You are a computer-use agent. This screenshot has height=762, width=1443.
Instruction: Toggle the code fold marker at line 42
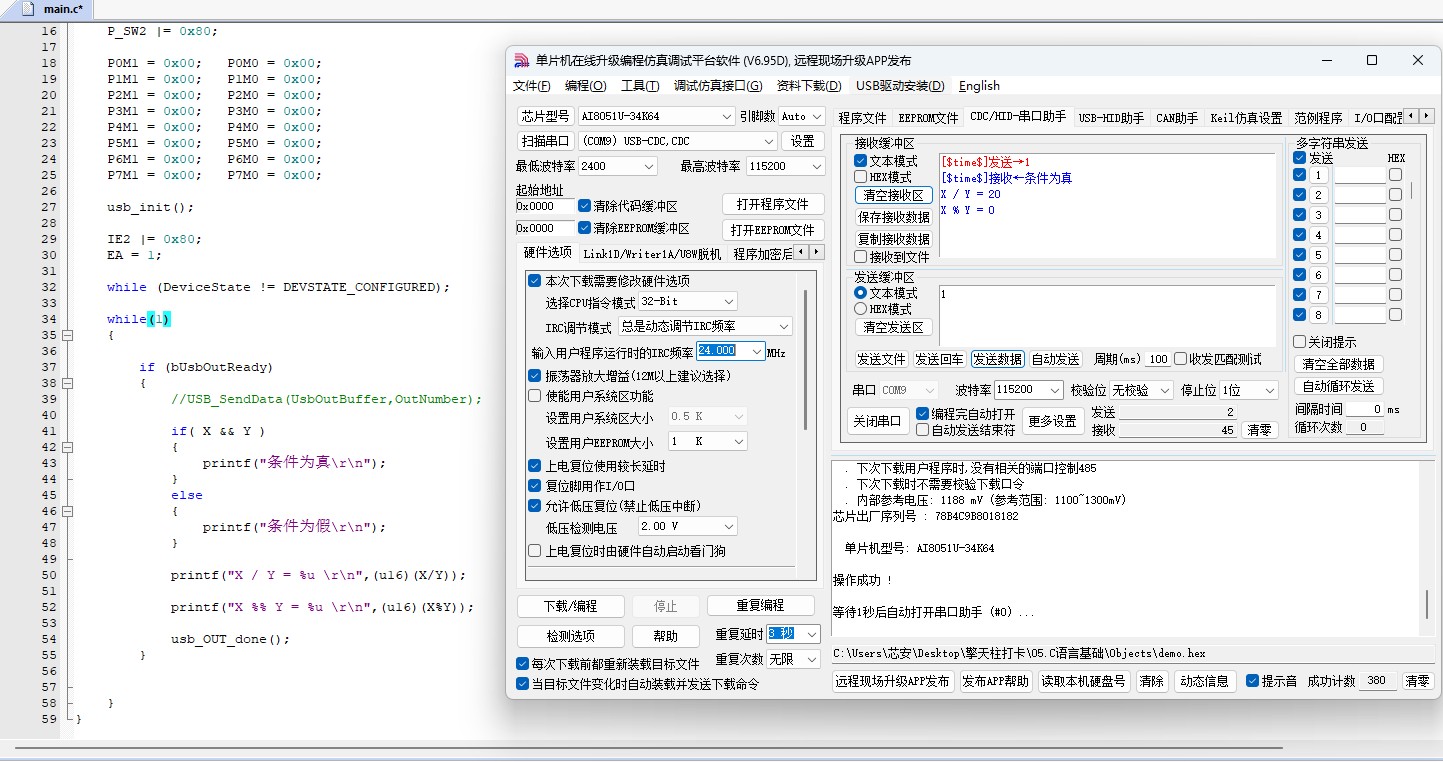coord(69,447)
